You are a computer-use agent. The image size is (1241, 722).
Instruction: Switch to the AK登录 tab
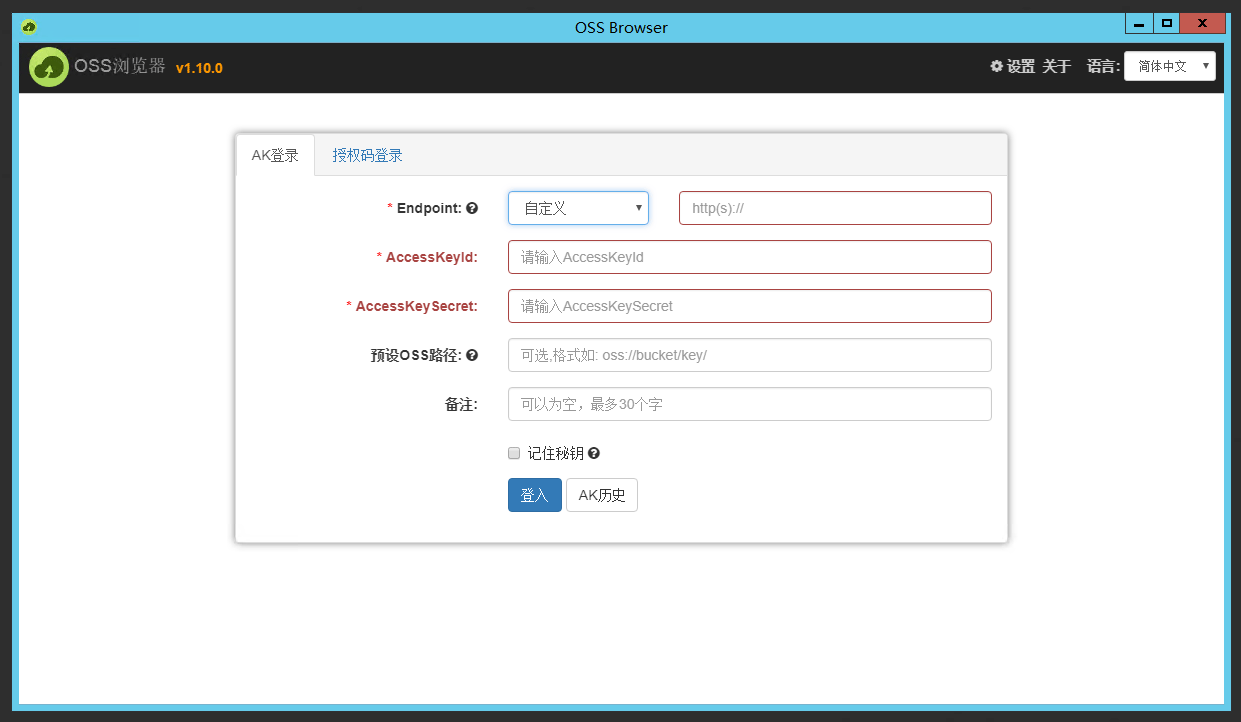(275, 155)
